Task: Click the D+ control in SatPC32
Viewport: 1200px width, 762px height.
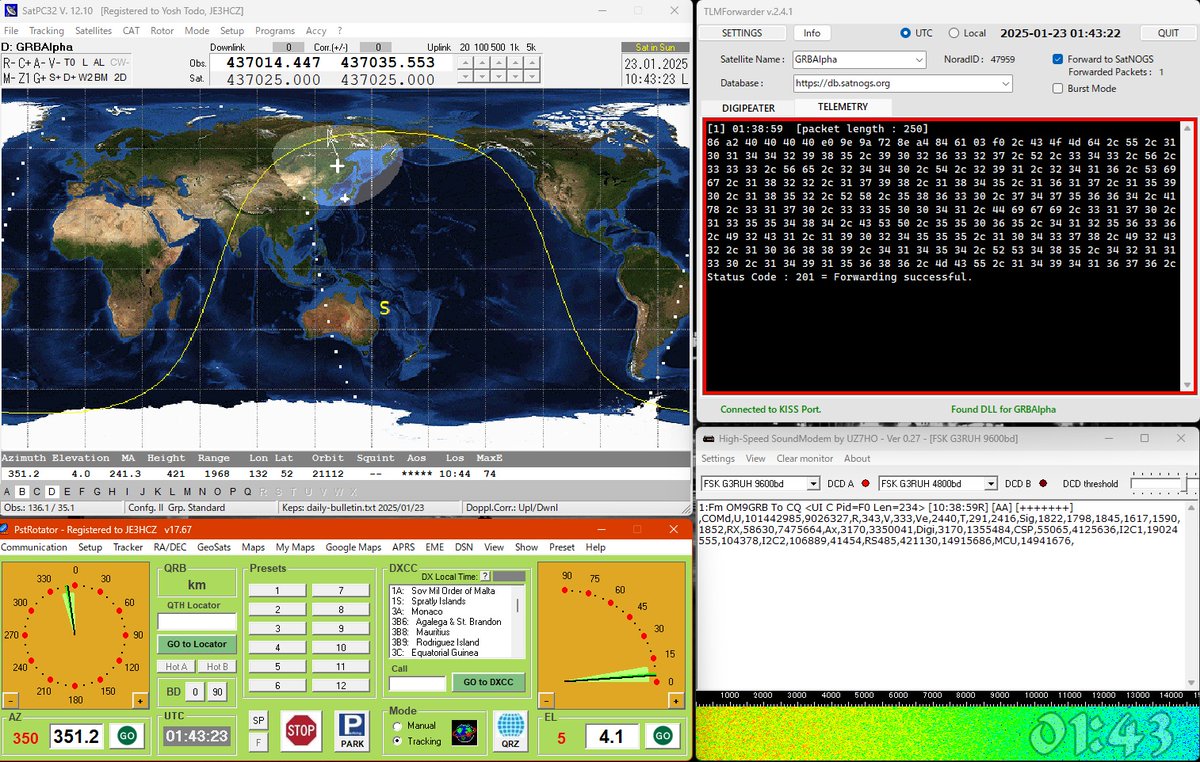Action: coord(70,78)
